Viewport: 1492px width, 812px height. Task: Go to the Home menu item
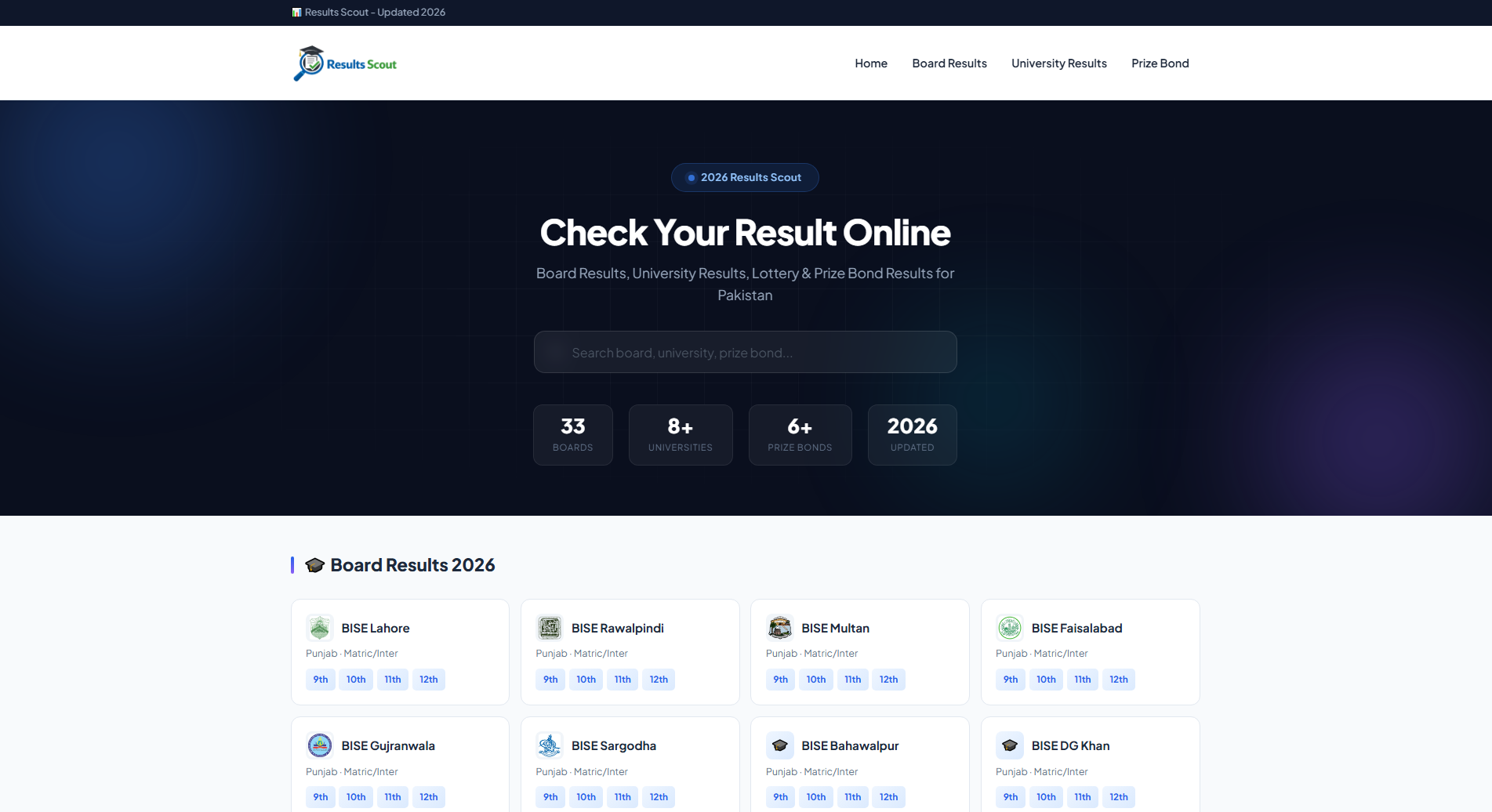(871, 63)
